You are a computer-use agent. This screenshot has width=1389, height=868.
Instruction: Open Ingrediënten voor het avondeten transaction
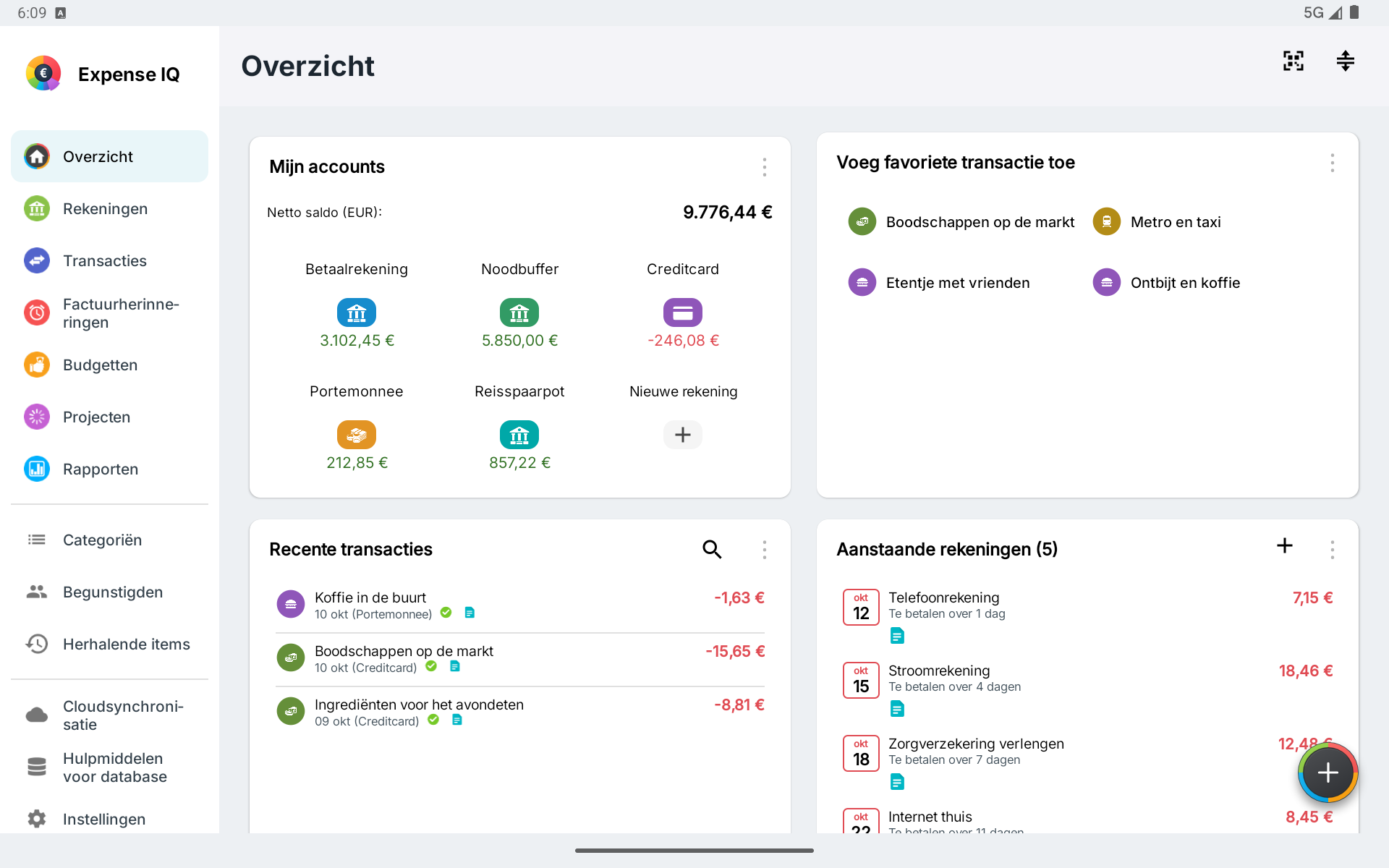click(519, 712)
